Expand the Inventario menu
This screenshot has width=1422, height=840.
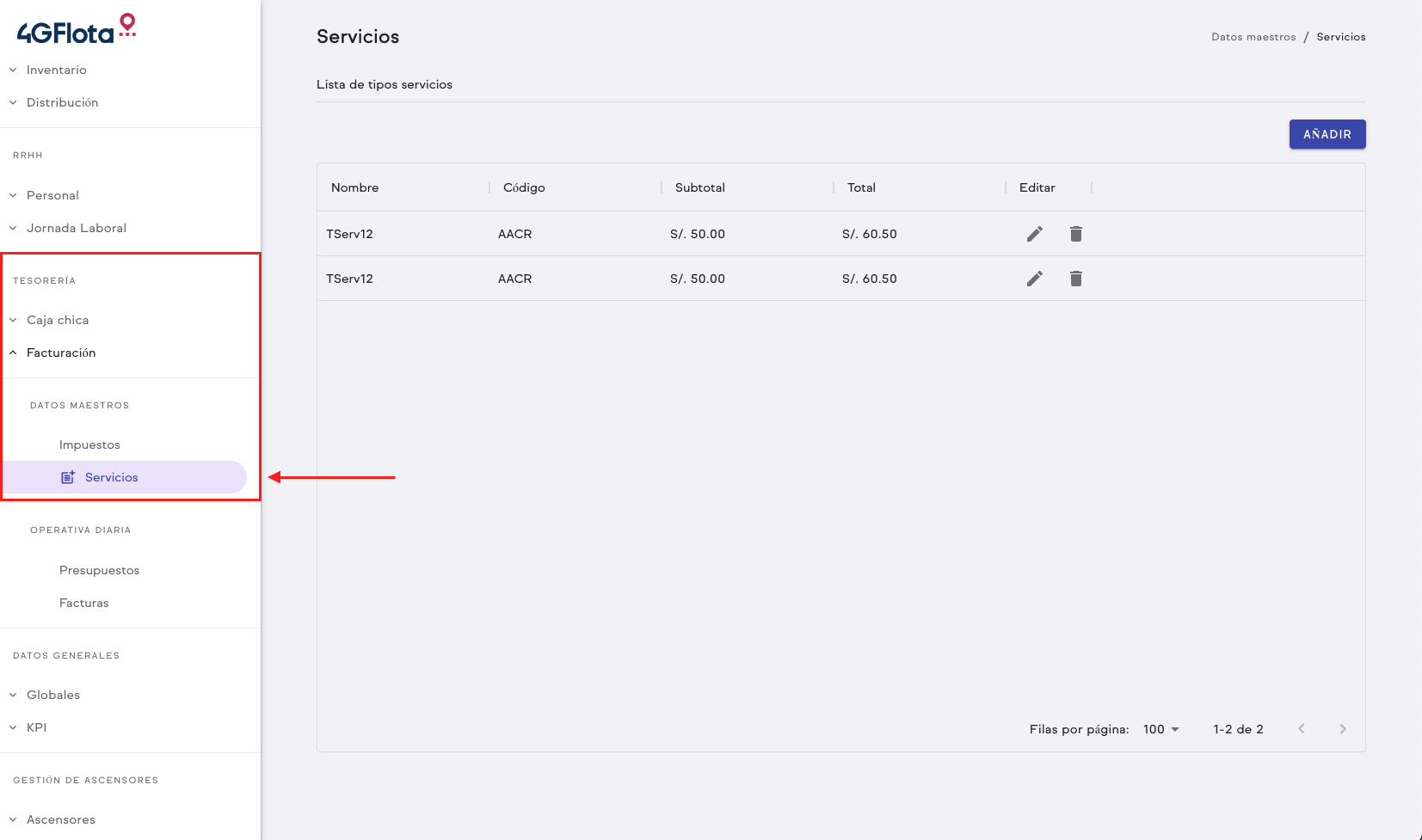click(x=56, y=70)
